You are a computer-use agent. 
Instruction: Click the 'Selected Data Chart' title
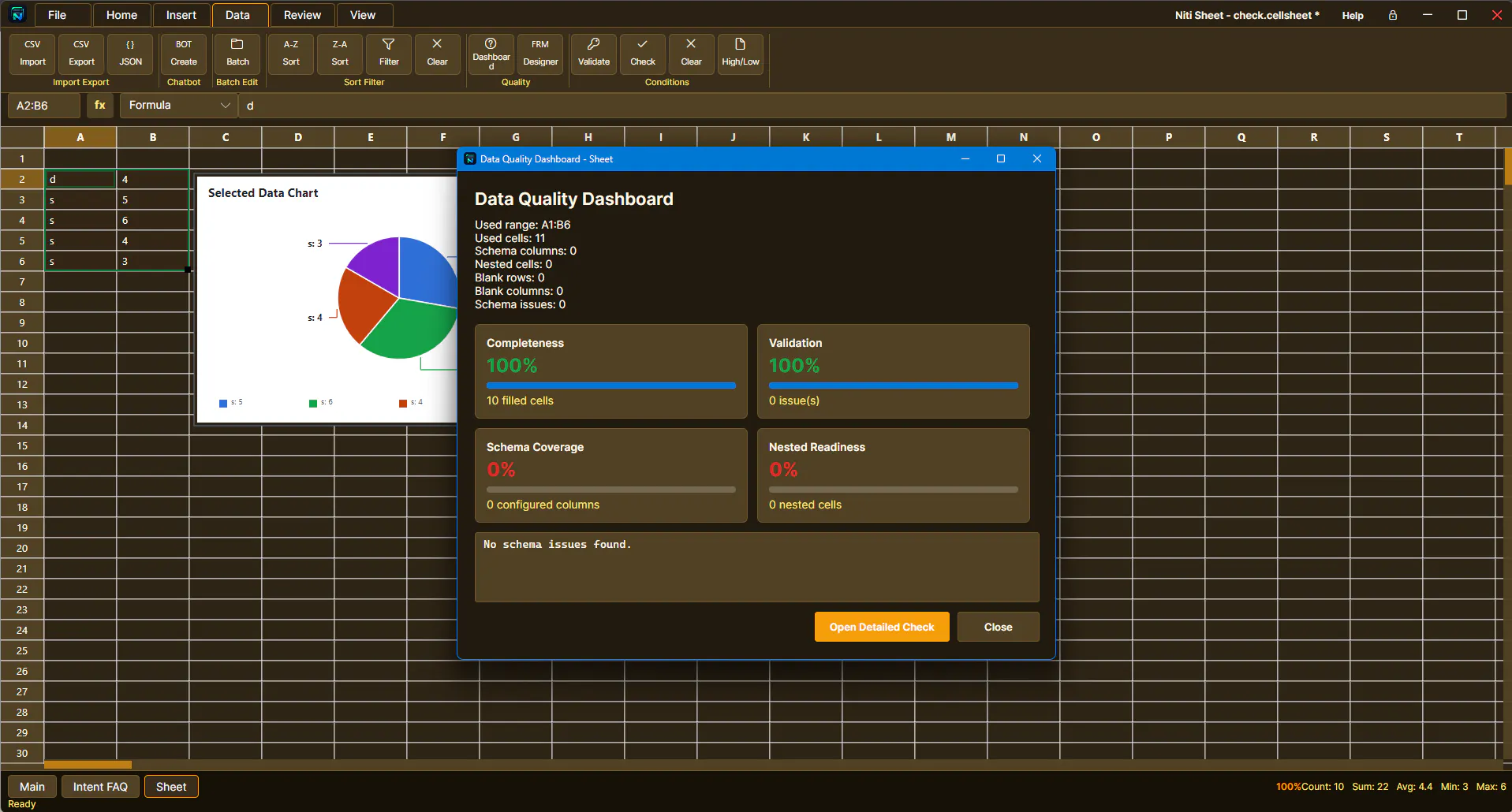263,193
